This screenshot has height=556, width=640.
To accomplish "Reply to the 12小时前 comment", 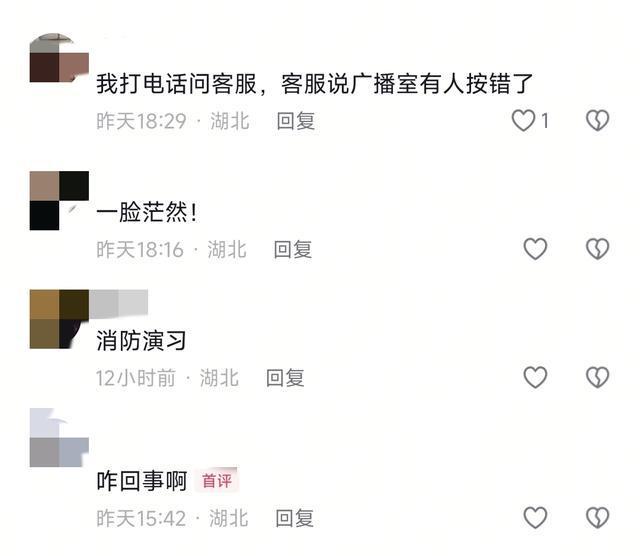I will pos(285,378).
